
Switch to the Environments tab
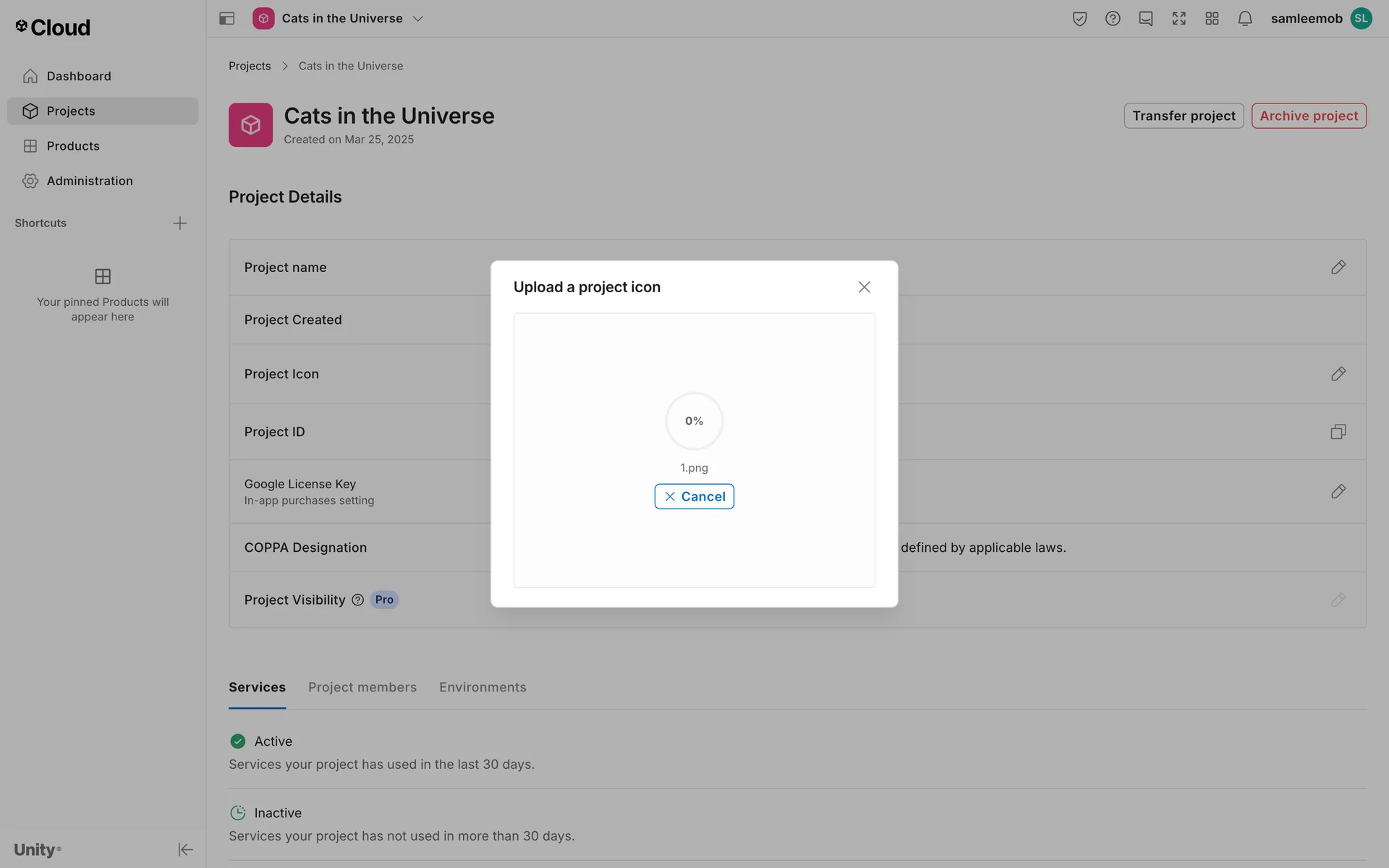tap(483, 687)
